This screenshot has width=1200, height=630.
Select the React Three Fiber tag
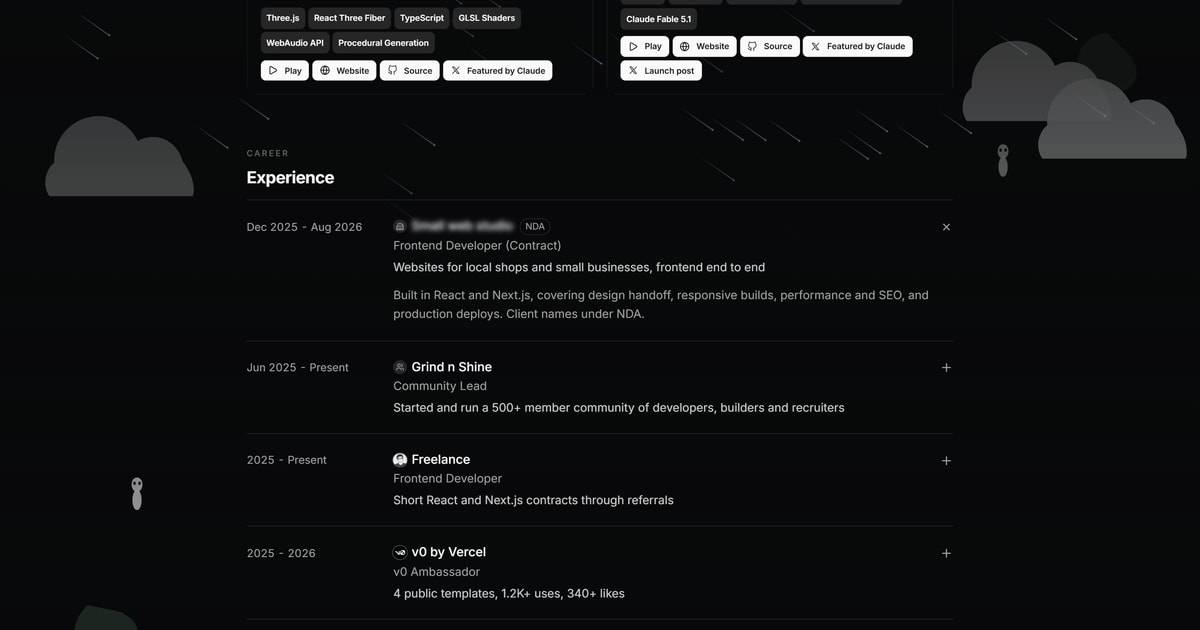(x=349, y=18)
